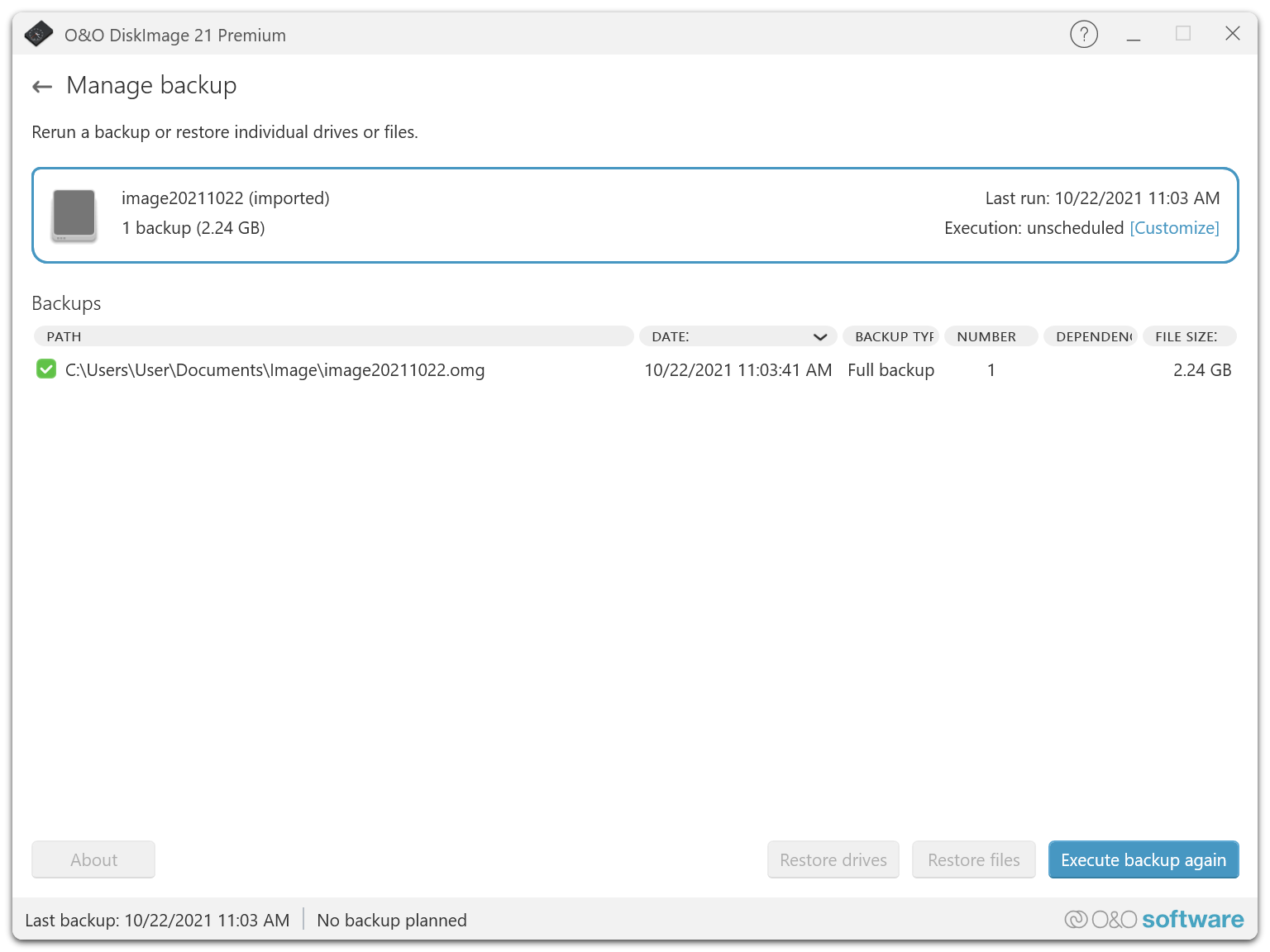This screenshot has width=1270, height=952.
Task: Click the backup number 1 cell
Action: 991,370
